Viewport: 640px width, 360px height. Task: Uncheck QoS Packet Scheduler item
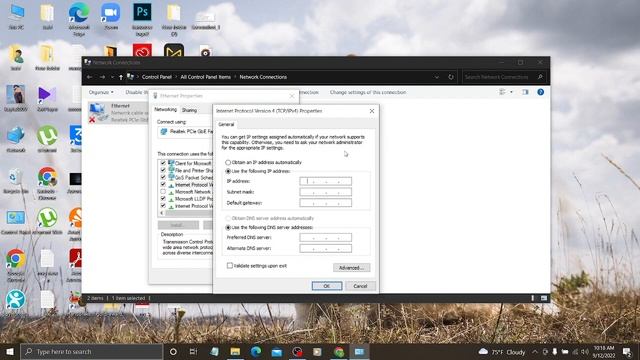pos(163,178)
